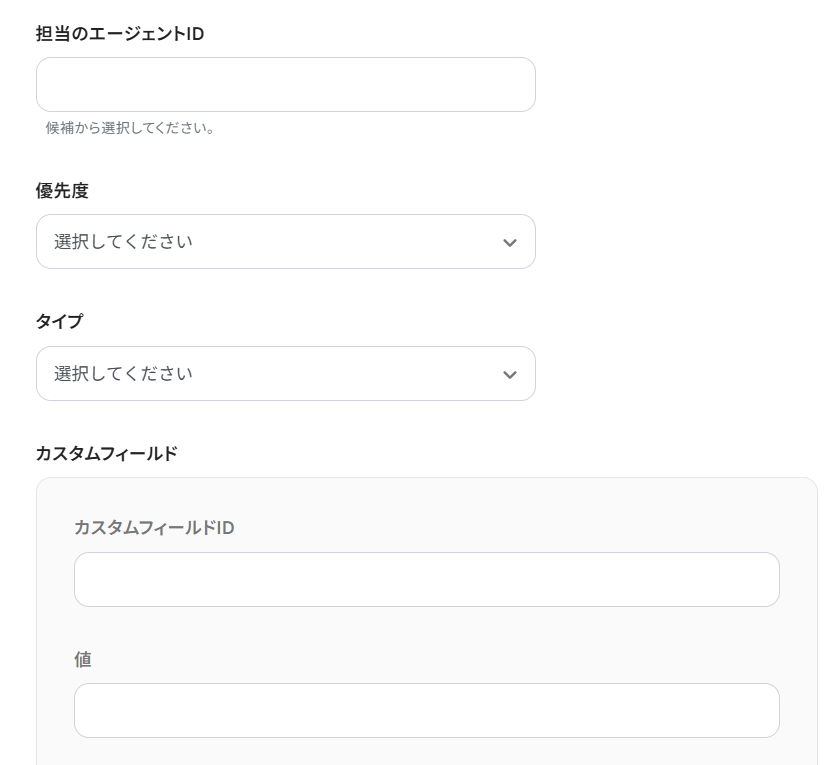Image resolution: width=838 pixels, height=765 pixels.
Task: Click into the カスタムフィールドID text box
Action: click(x=426, y=580)
